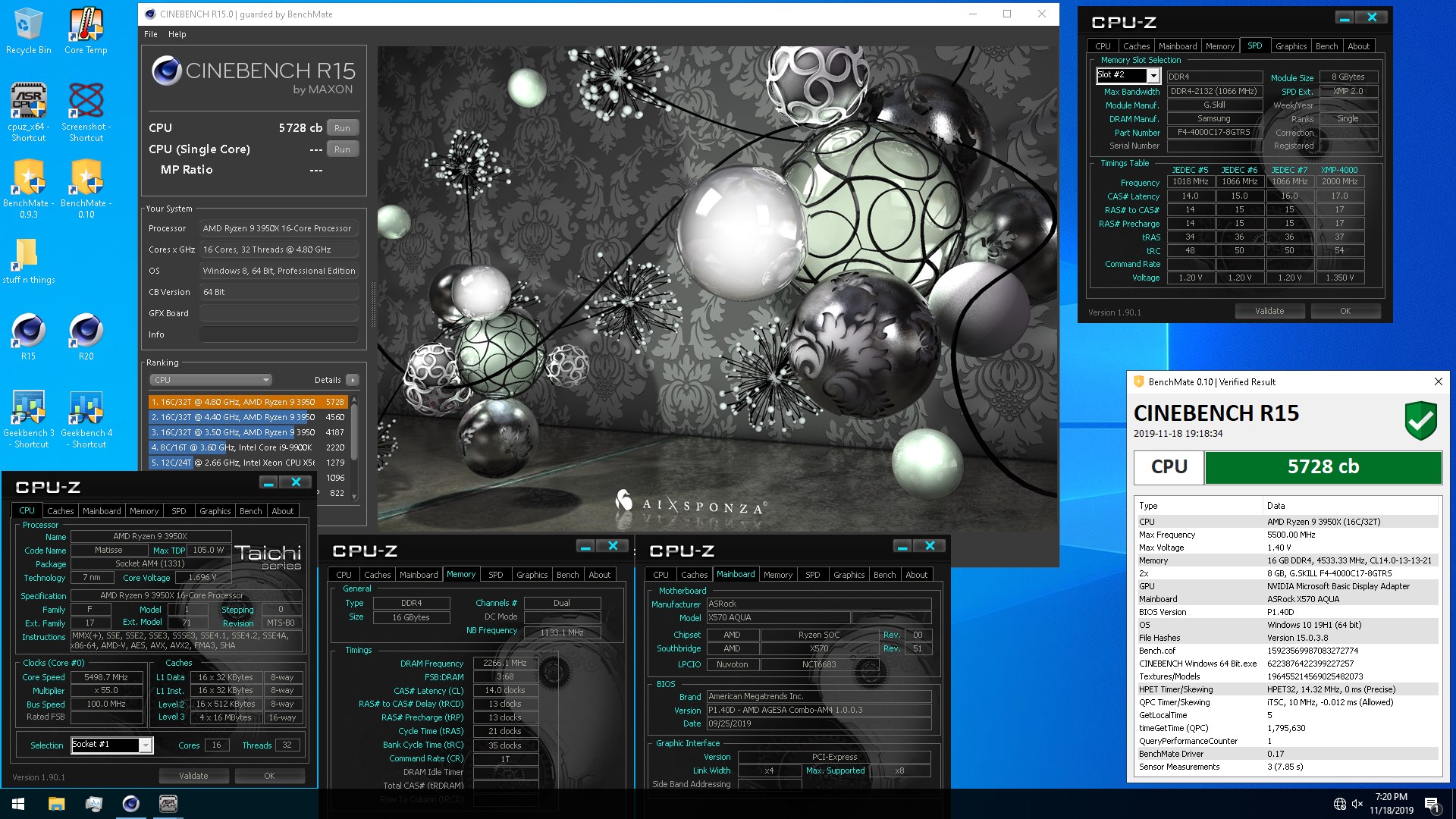Click the Core Speed 5498.7 MHz value
The width and height of the screenshot is (1456, 819).
tap(106, 677)
